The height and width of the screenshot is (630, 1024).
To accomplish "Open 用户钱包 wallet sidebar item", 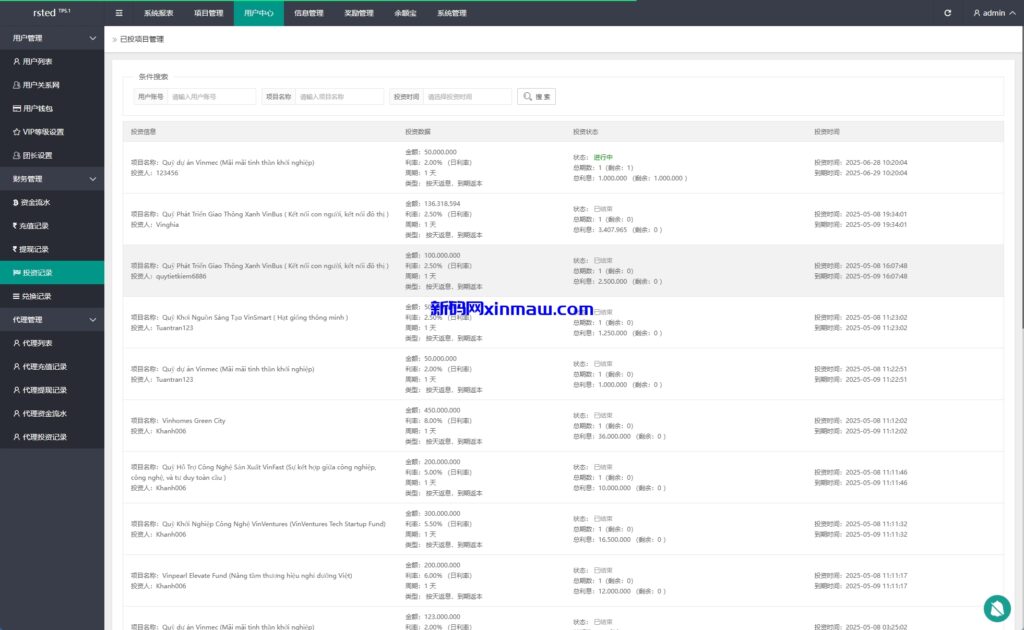I will [38, 108].
